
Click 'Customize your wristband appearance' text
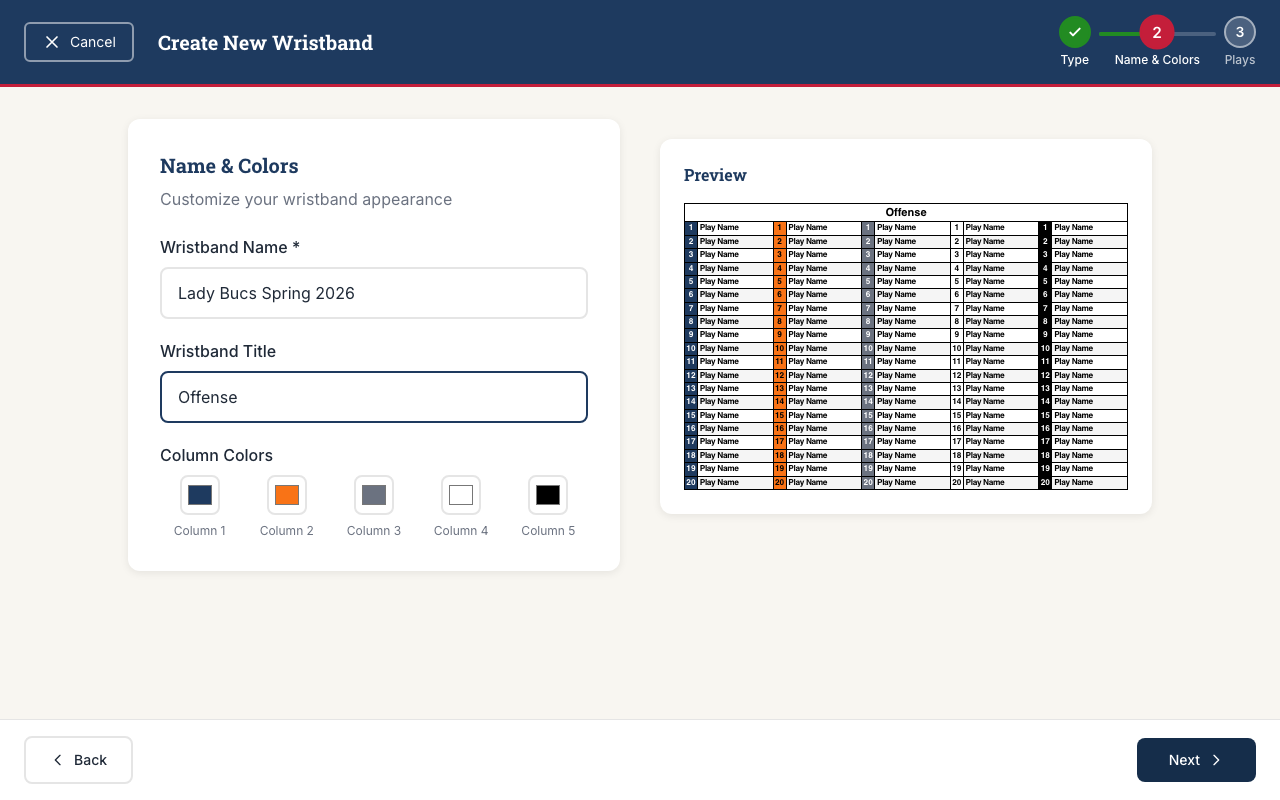coord(306,199)
